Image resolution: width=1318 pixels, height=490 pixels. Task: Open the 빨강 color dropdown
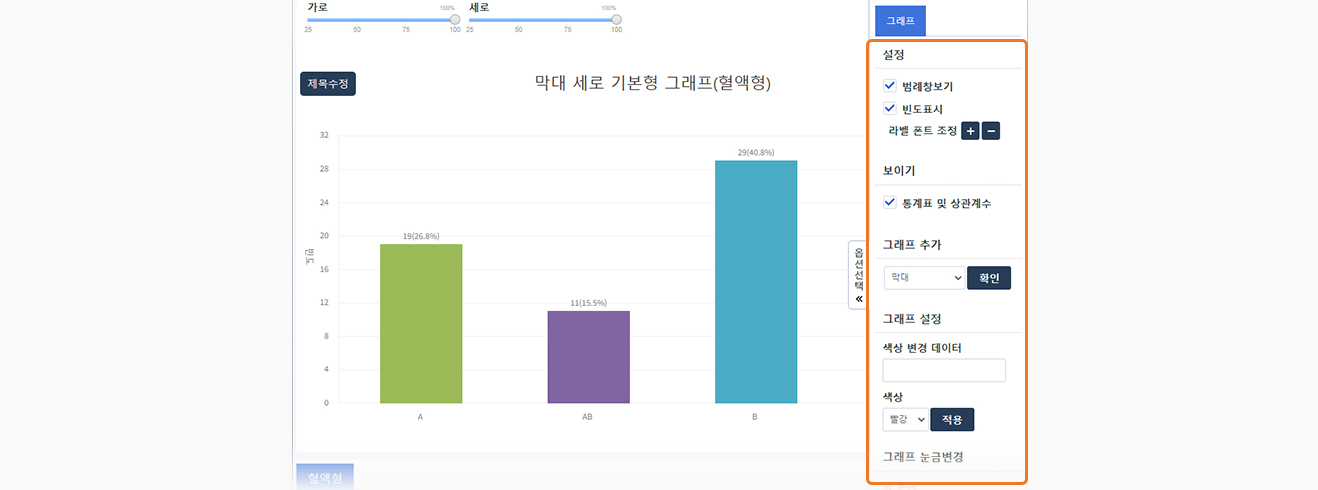pos(905,419)
